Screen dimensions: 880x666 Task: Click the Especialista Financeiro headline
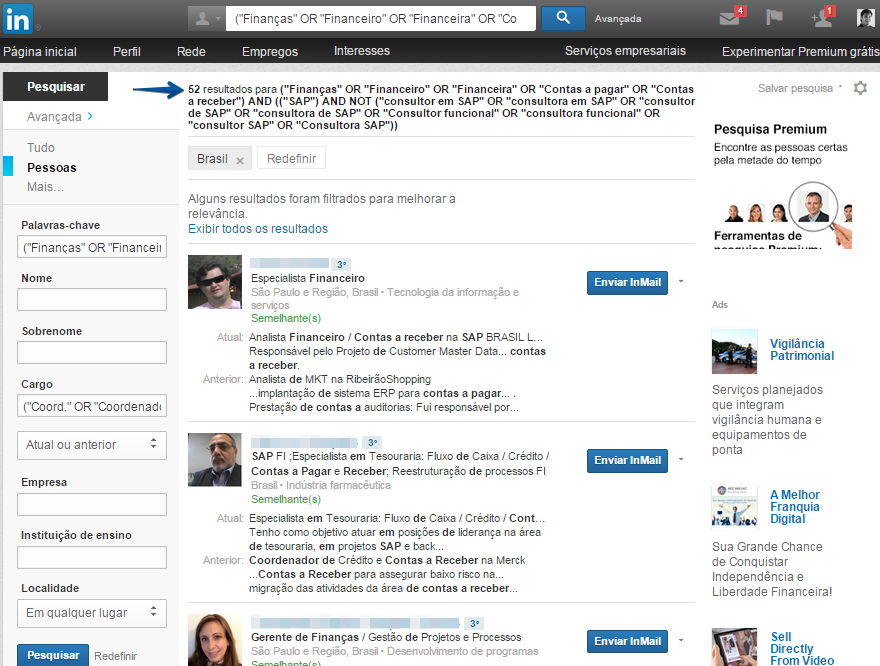[308, 278]
